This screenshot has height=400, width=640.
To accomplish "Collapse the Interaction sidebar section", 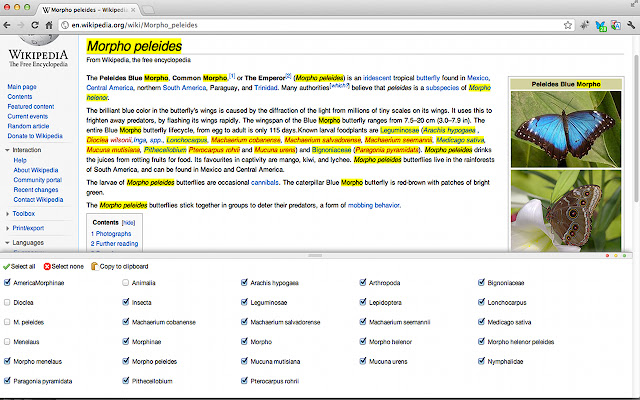I will pos(7,150).
